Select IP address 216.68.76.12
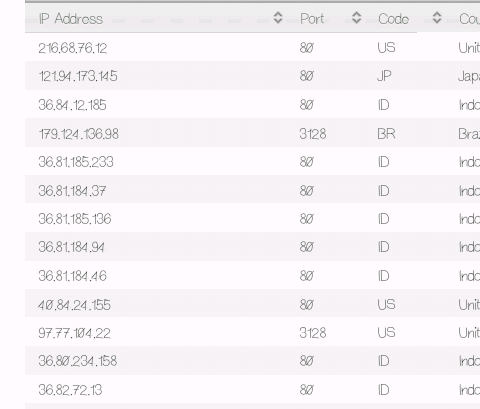The height and width of the screenshot is (409, 480). (73, 48)
